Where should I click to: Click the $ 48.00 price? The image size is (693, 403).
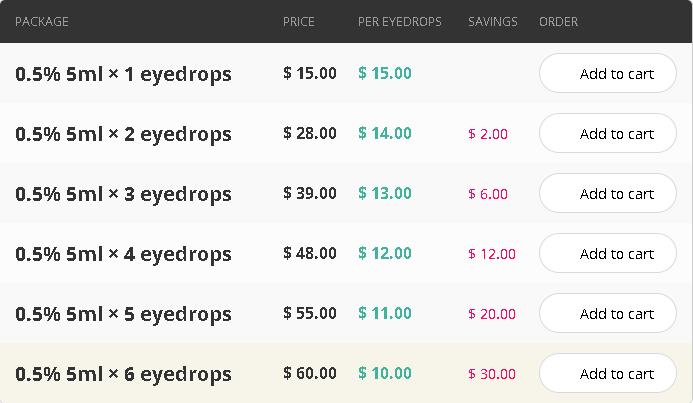click(x=310, y=253)
